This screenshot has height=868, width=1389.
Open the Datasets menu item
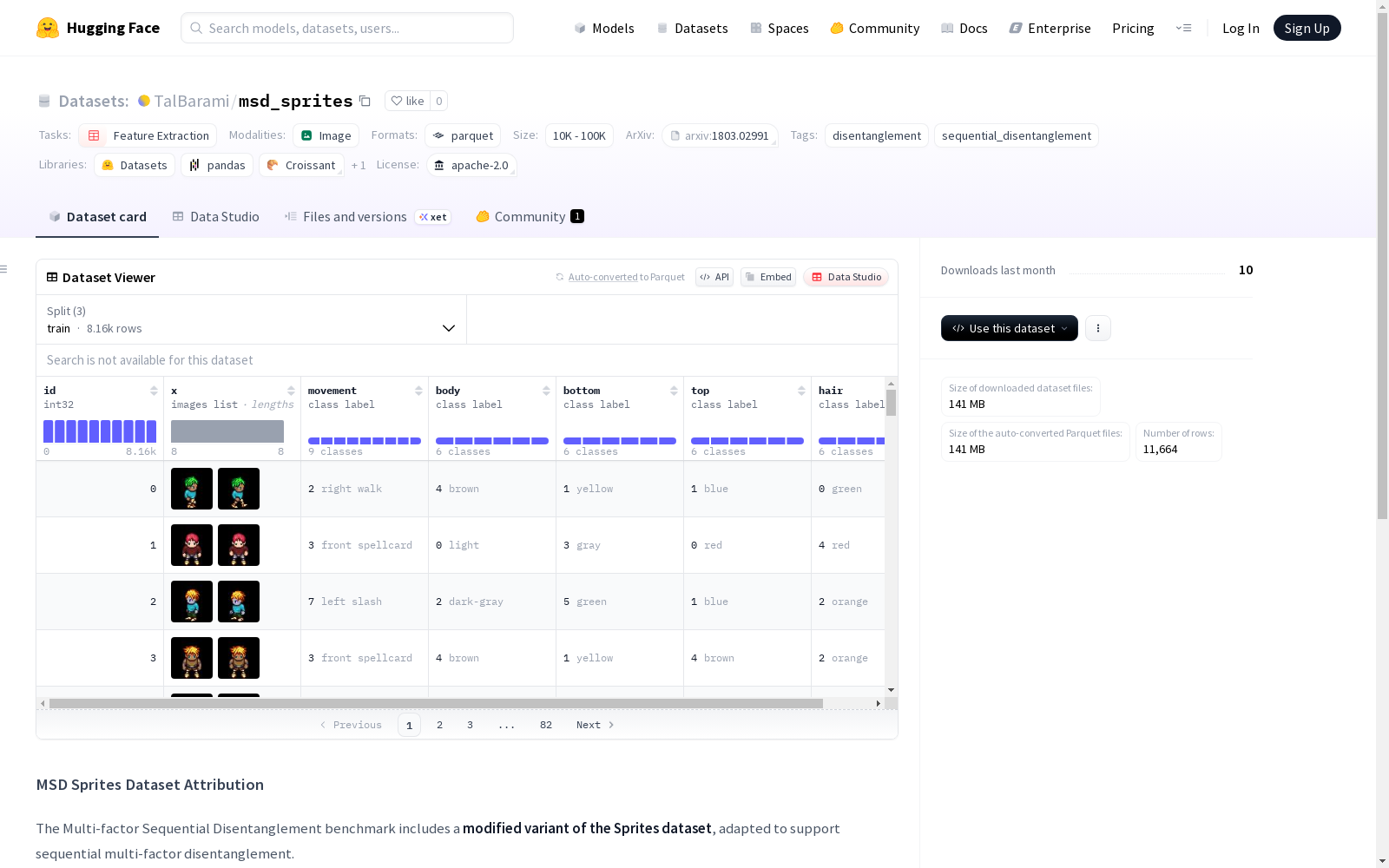[x=692, y=28]
